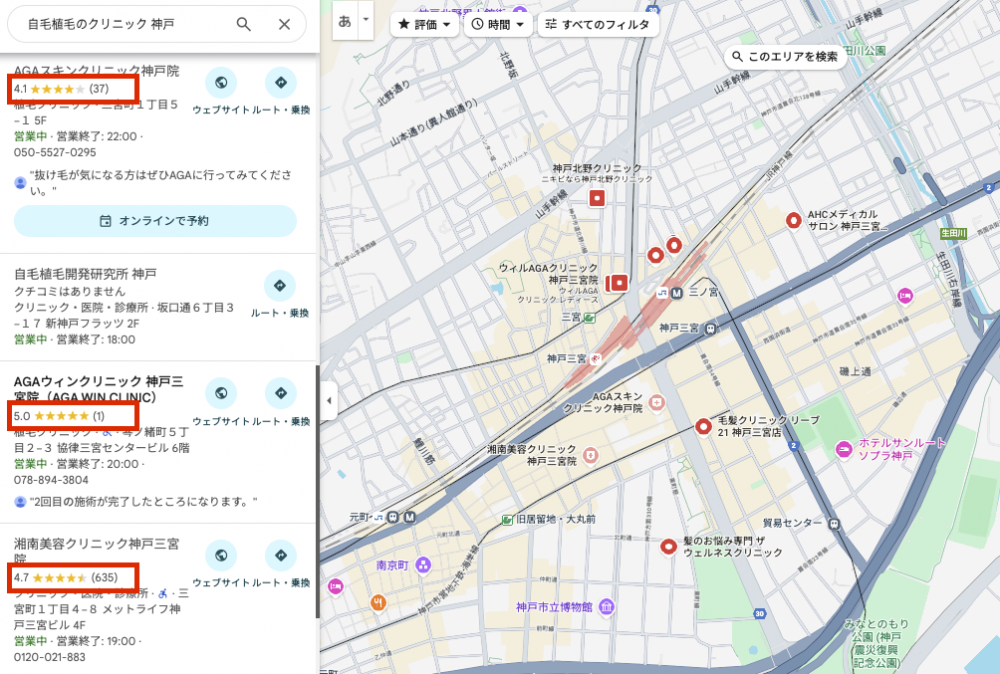Click the オンラインで予約 booking button
The image size is (1000, 674).
(155, 220)
